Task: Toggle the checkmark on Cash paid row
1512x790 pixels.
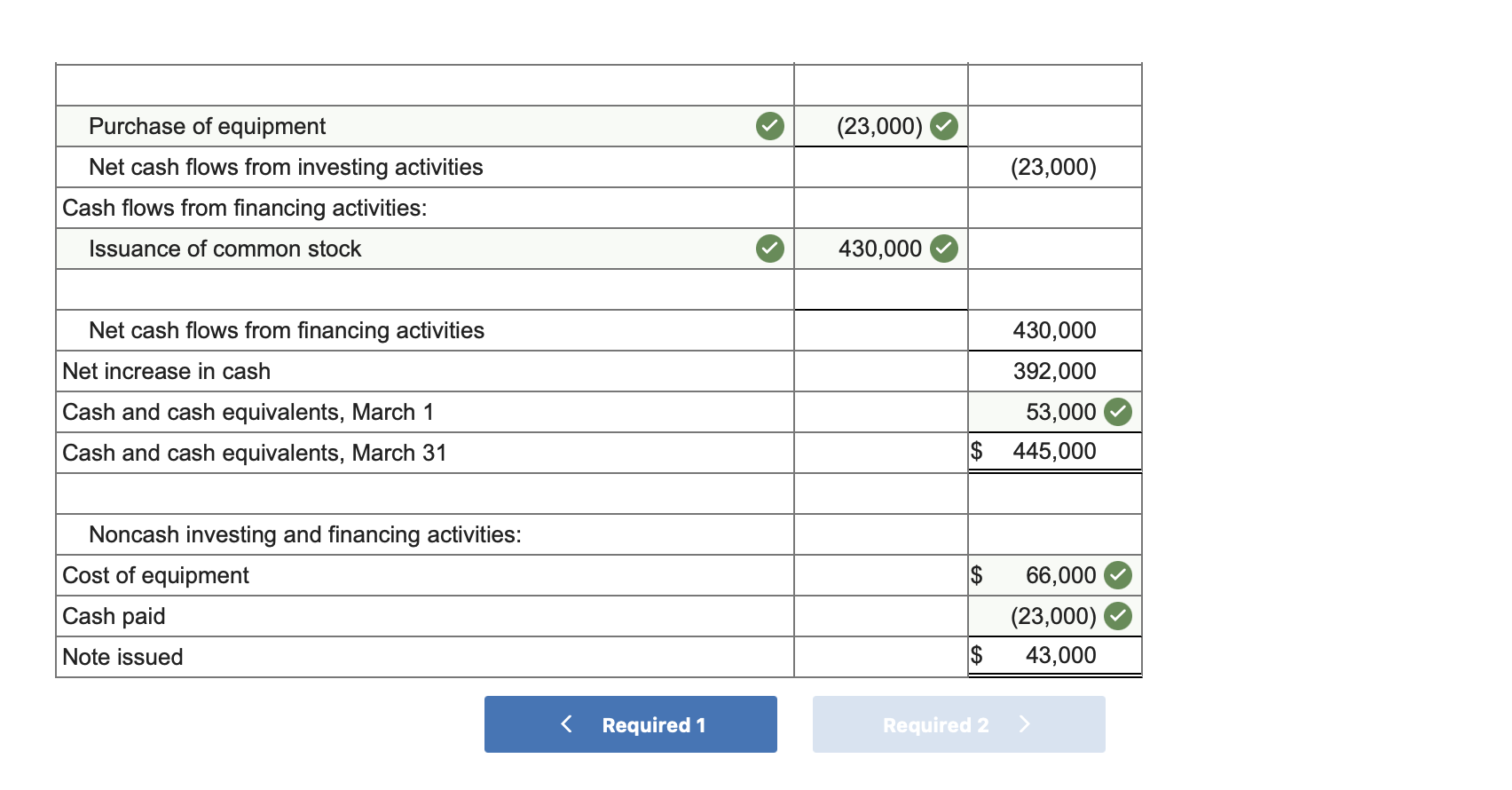Action: (x=1117, y=615)
